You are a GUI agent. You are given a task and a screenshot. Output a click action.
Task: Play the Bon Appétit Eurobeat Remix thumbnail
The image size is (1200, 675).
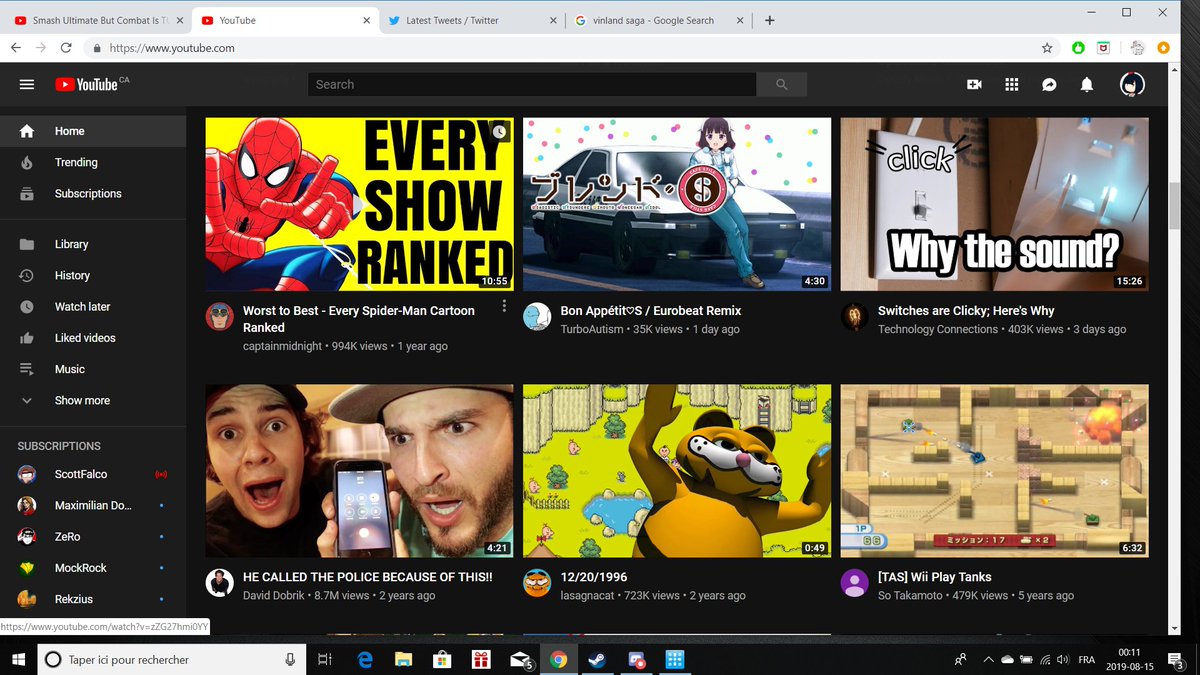pos(677,204)
